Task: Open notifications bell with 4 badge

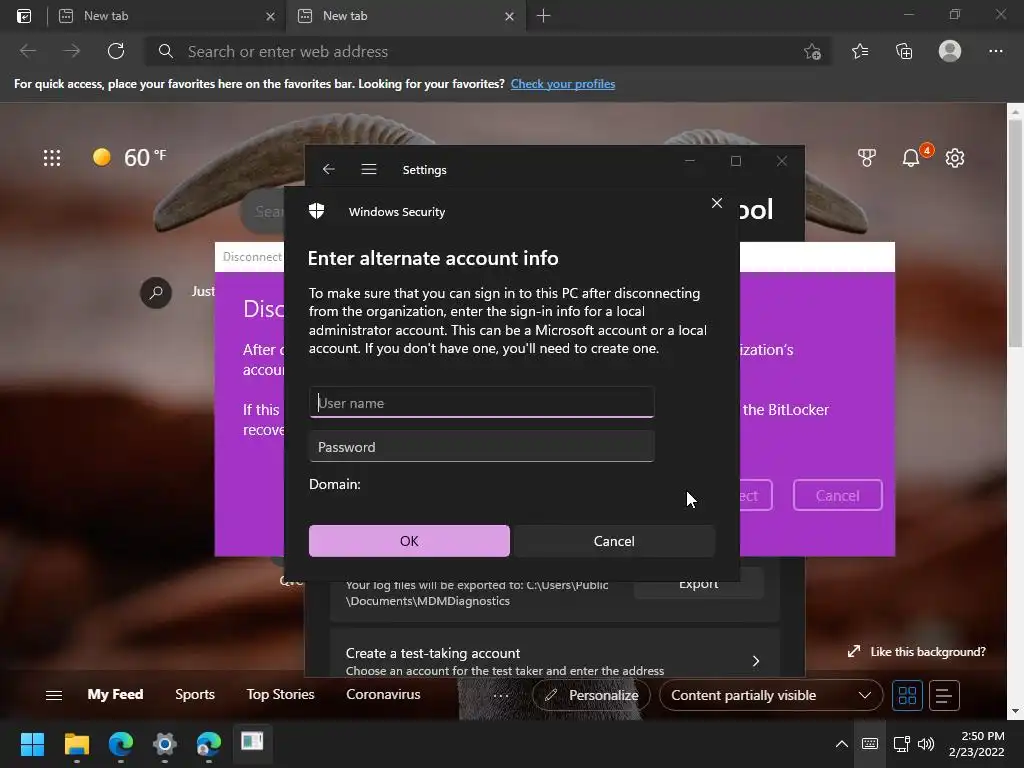Action: click(x=912, y=157)
